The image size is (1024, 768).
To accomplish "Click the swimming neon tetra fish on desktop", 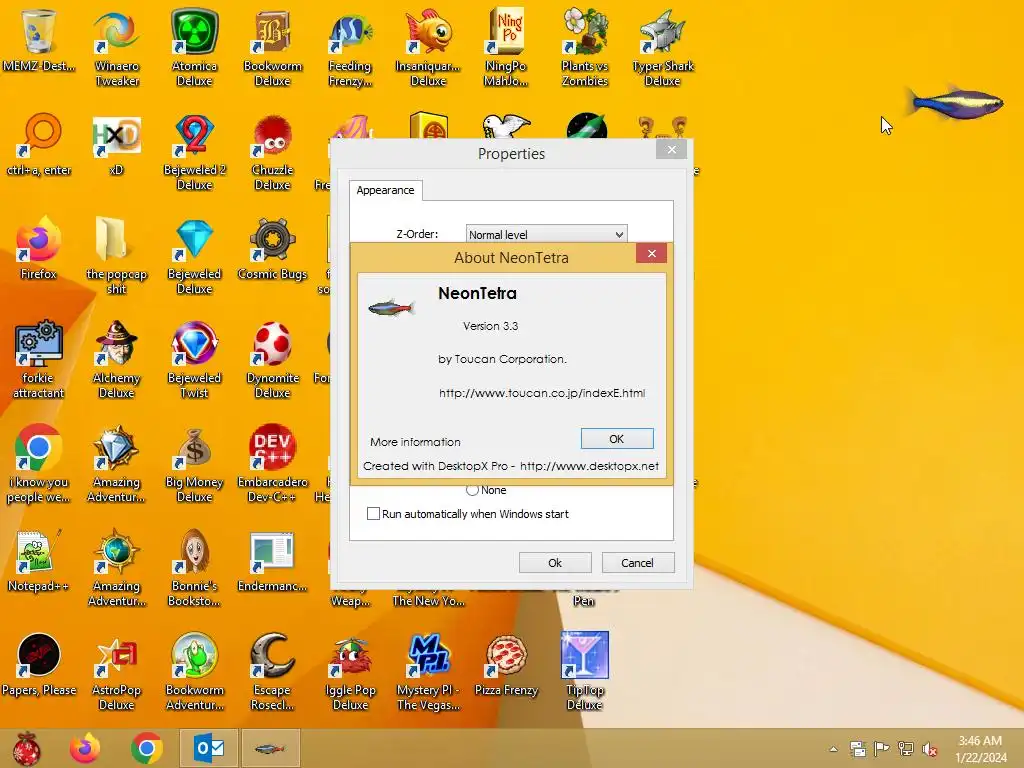I will (955, 103).
